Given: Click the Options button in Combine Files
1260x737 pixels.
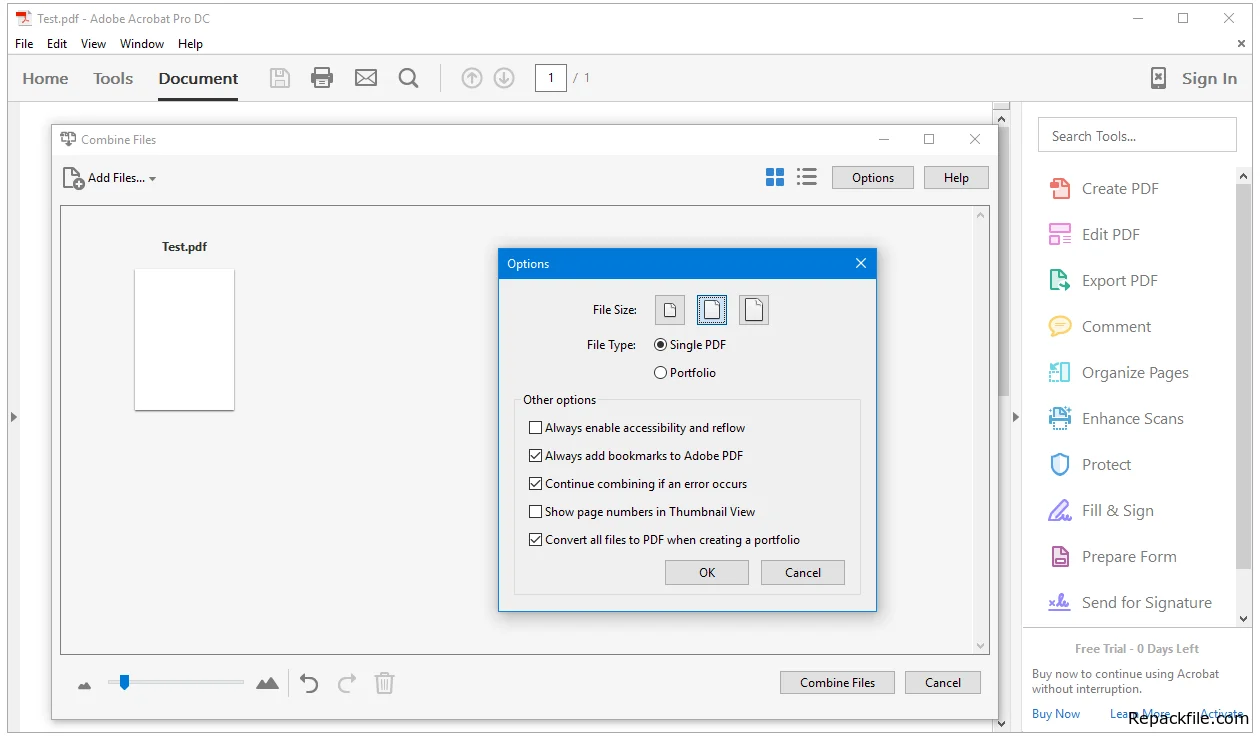Looking at the screenshot, I should (x=873, y=177).
